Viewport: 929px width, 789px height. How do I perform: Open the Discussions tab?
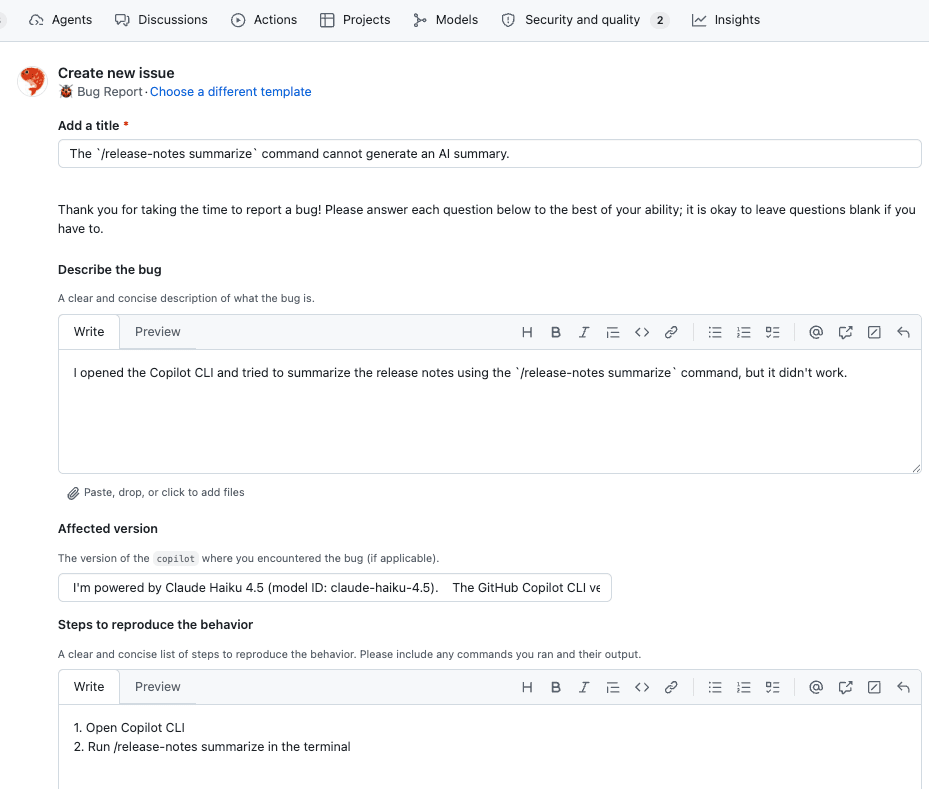pyautogui.click(x=161, y=20)
